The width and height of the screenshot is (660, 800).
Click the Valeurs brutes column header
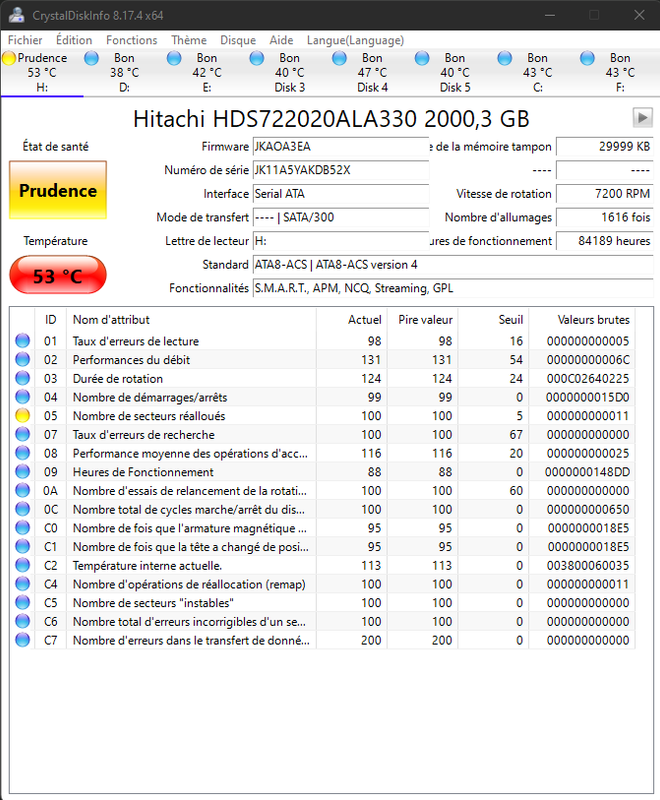click(x=582, y=320)
